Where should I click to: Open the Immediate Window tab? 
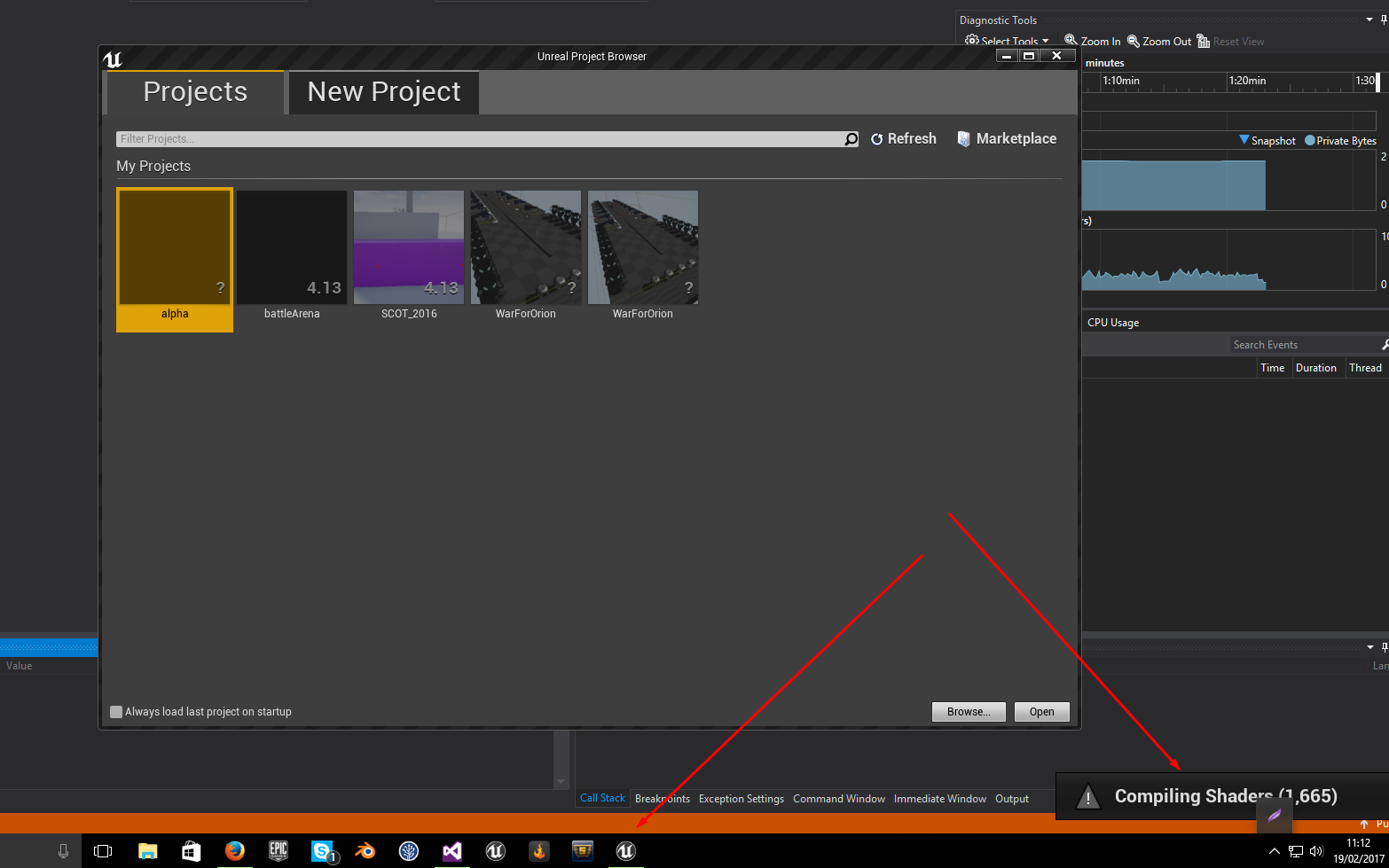point(940,799)
